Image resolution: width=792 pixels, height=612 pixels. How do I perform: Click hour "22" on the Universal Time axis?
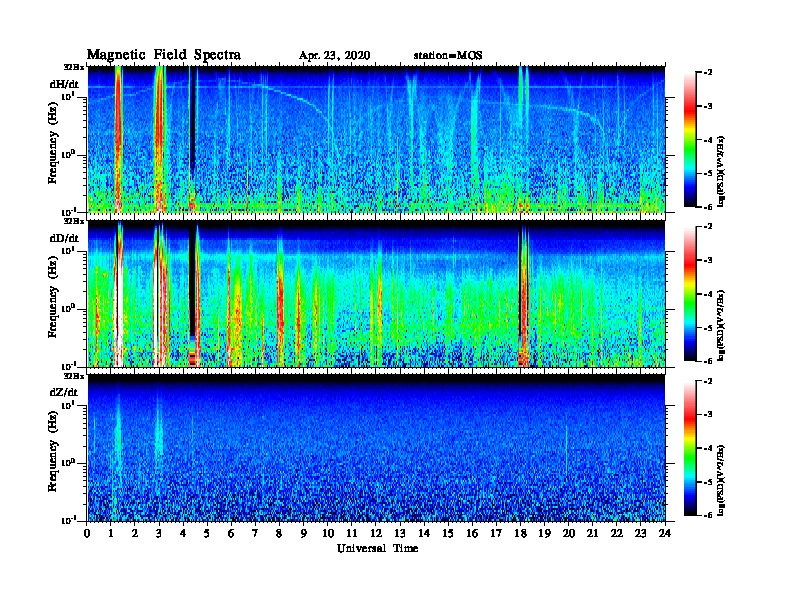click(617, 534)
